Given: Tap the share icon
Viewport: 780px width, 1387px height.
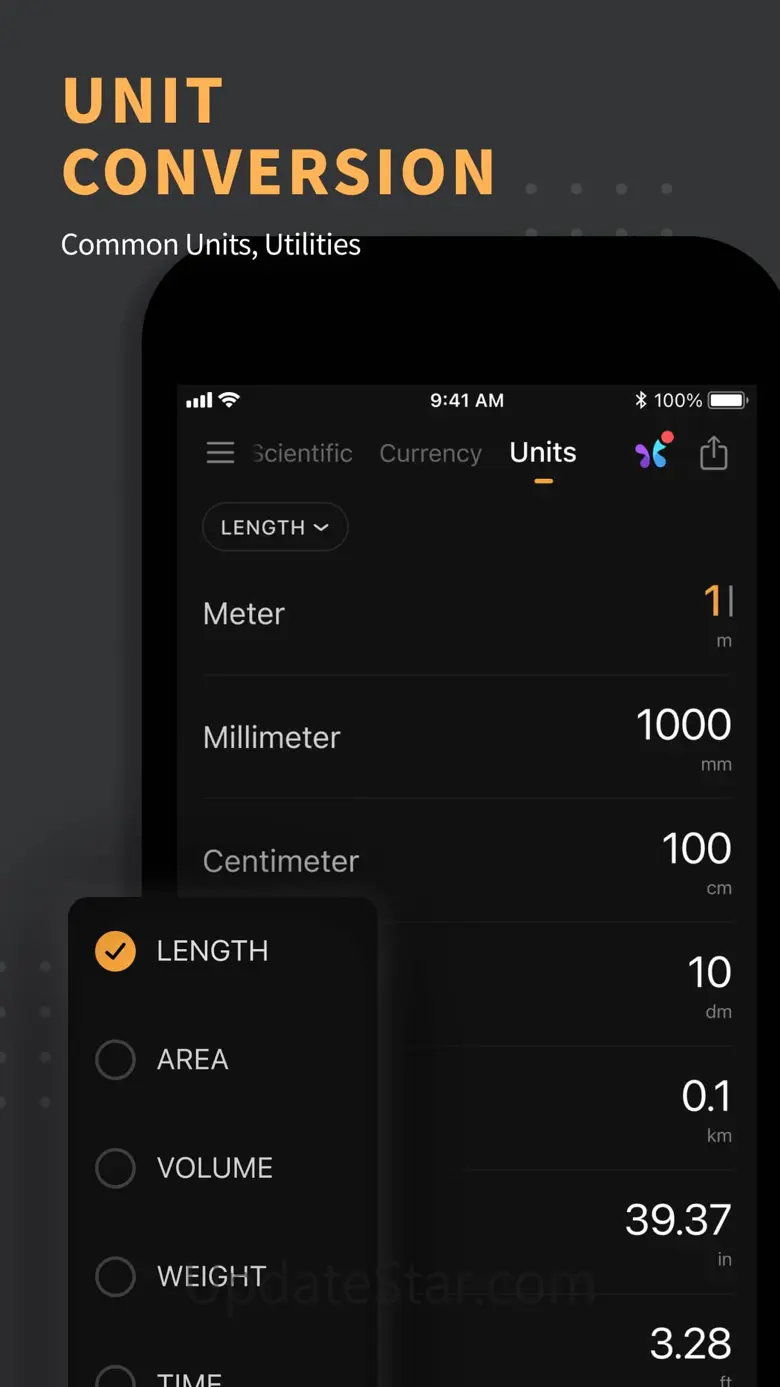Looking at the screenshot, I should [x=713, y=453].
